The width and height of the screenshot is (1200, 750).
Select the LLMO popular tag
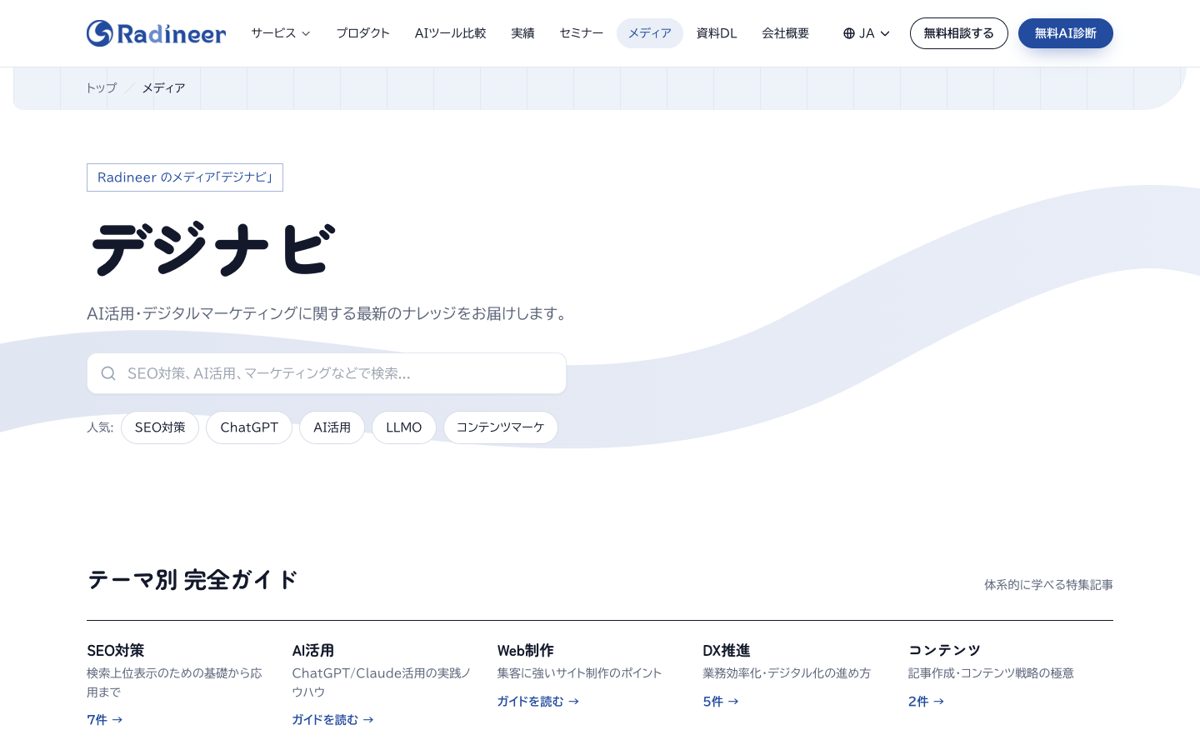pos(404,427)
